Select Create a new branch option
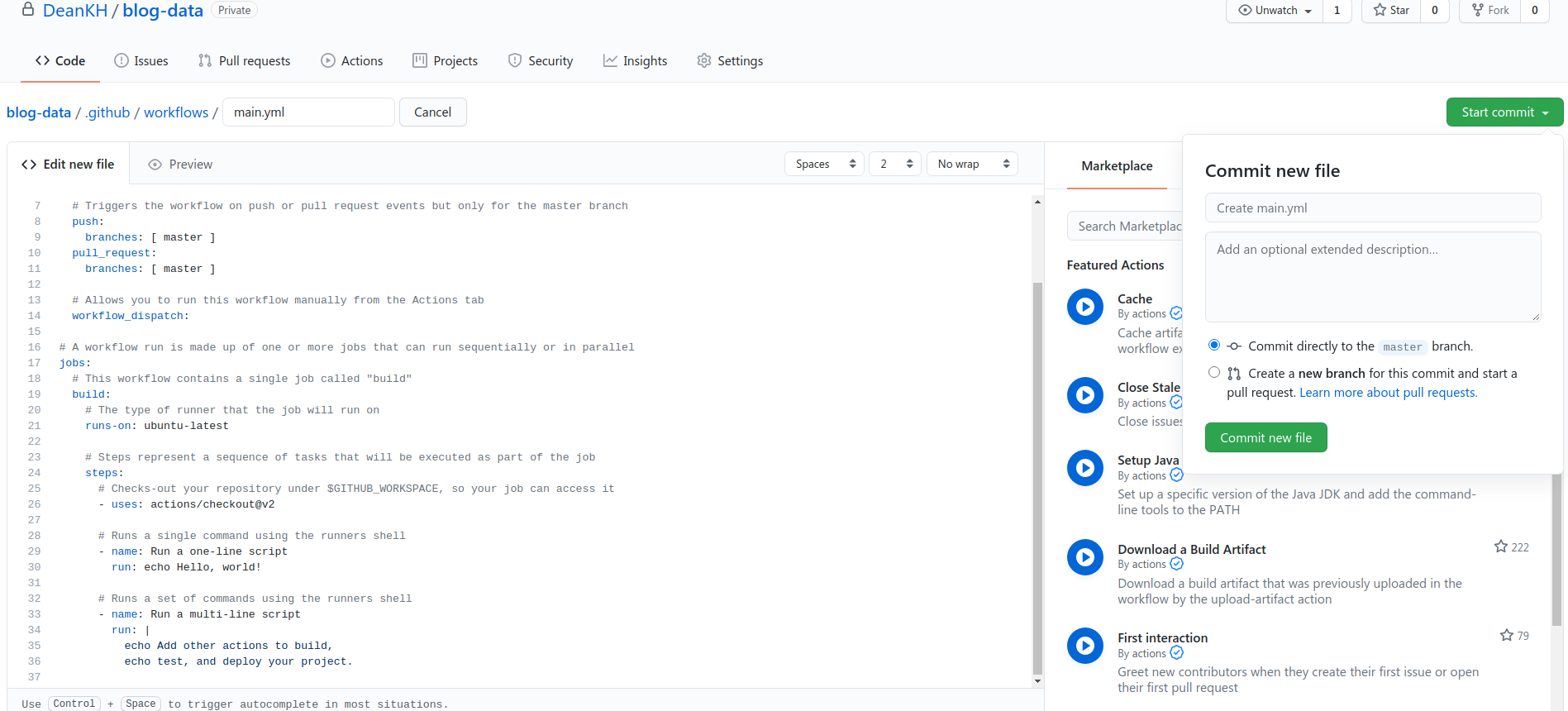Image resolution: width=1568 pixels, height=711 pixels. pyautogui.click(x=1213, y=373)
